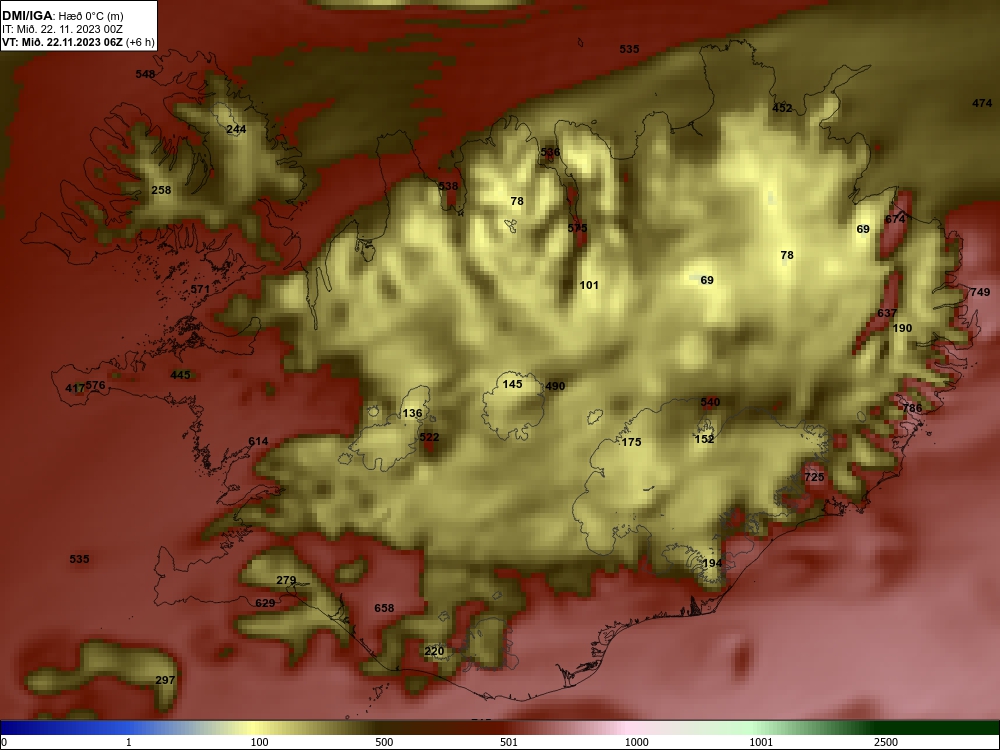Screen dimensions: 1000x750
Task: Click the legend label 500
Action: [385, 742]
